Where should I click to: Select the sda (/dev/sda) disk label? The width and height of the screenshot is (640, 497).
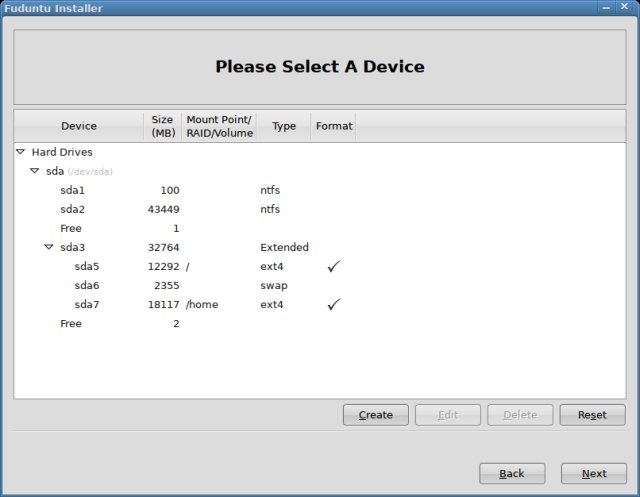coord(79,171)
